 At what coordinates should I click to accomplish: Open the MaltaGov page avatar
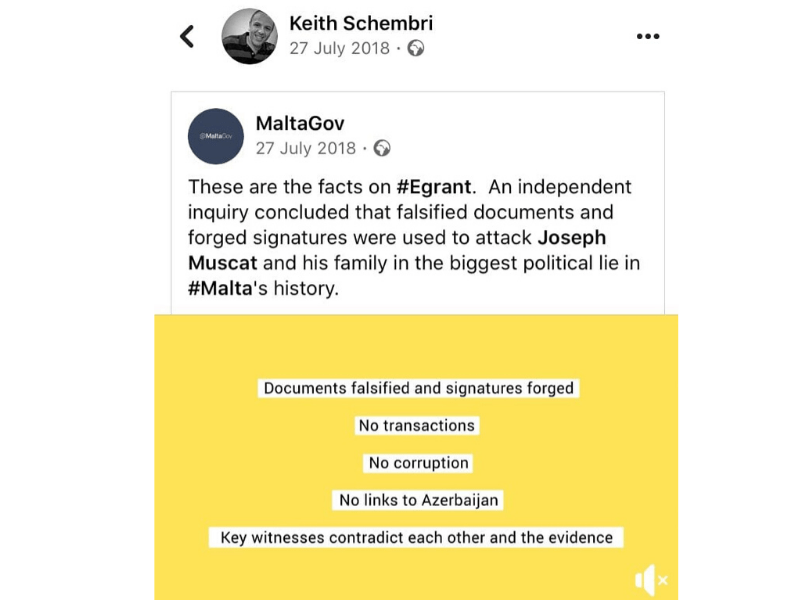216,136
